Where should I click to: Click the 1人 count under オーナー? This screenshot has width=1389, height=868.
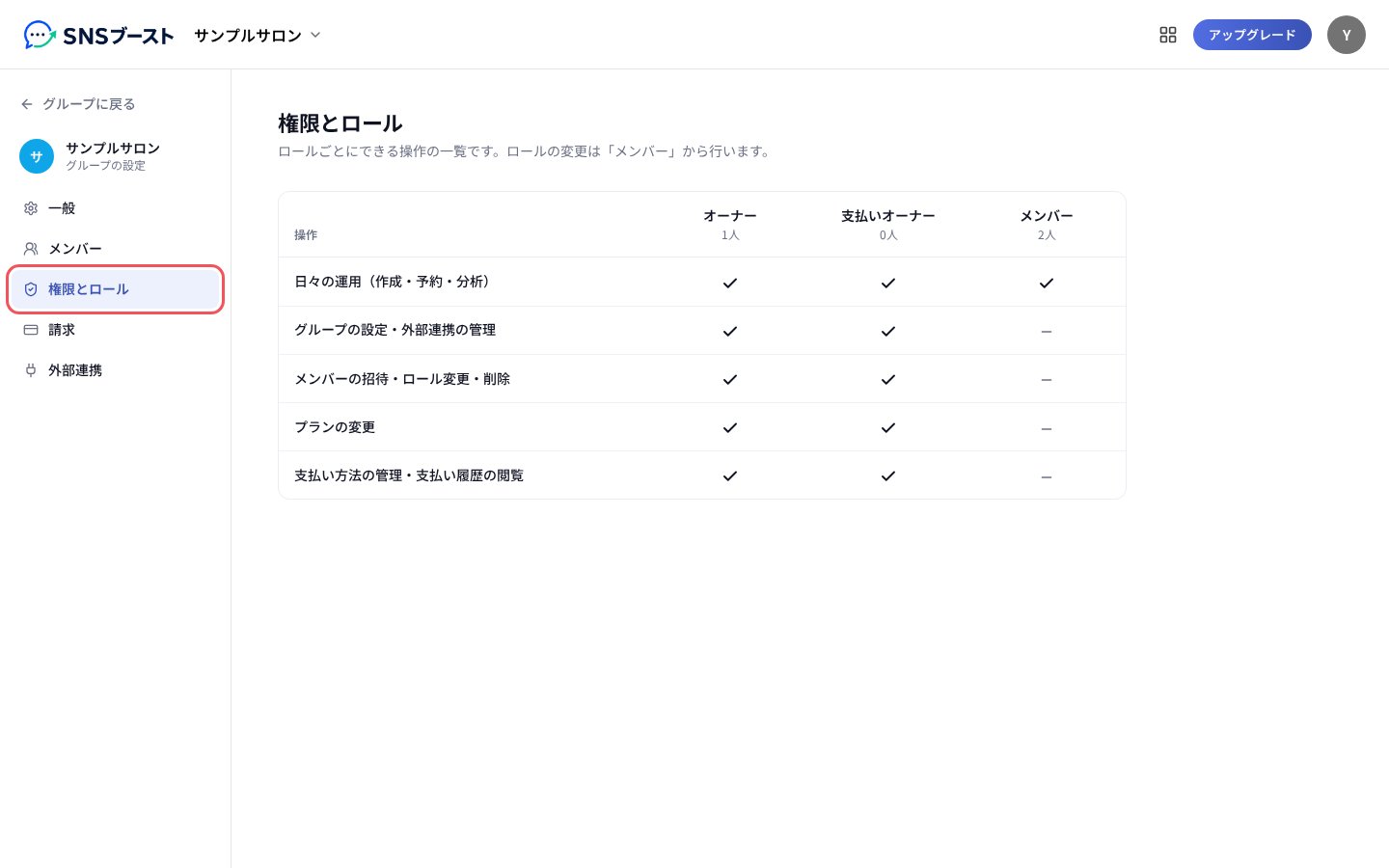730,235
